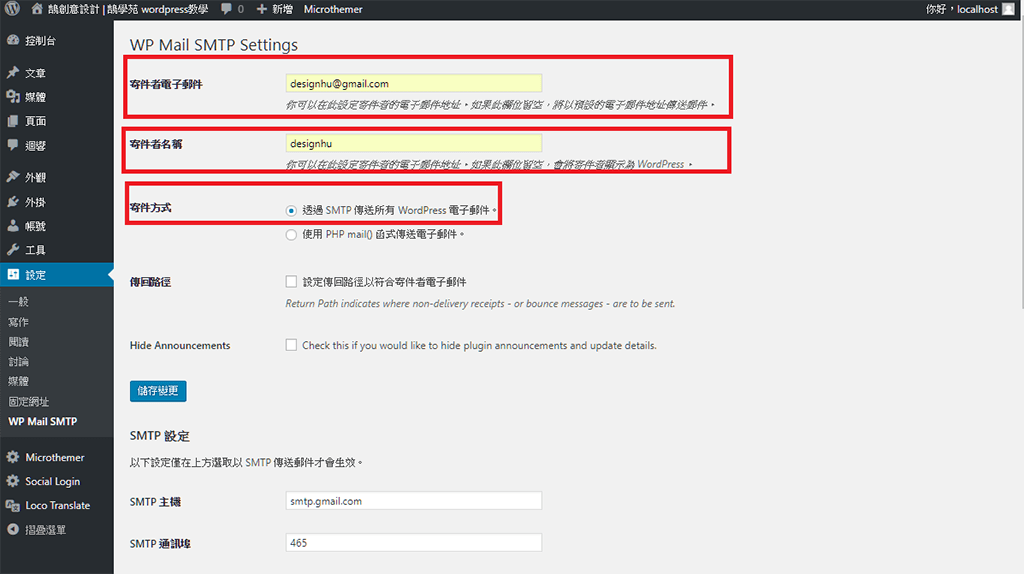Click the home icon beside the site name
The image size is (1024, 574).
coord(37,9)
